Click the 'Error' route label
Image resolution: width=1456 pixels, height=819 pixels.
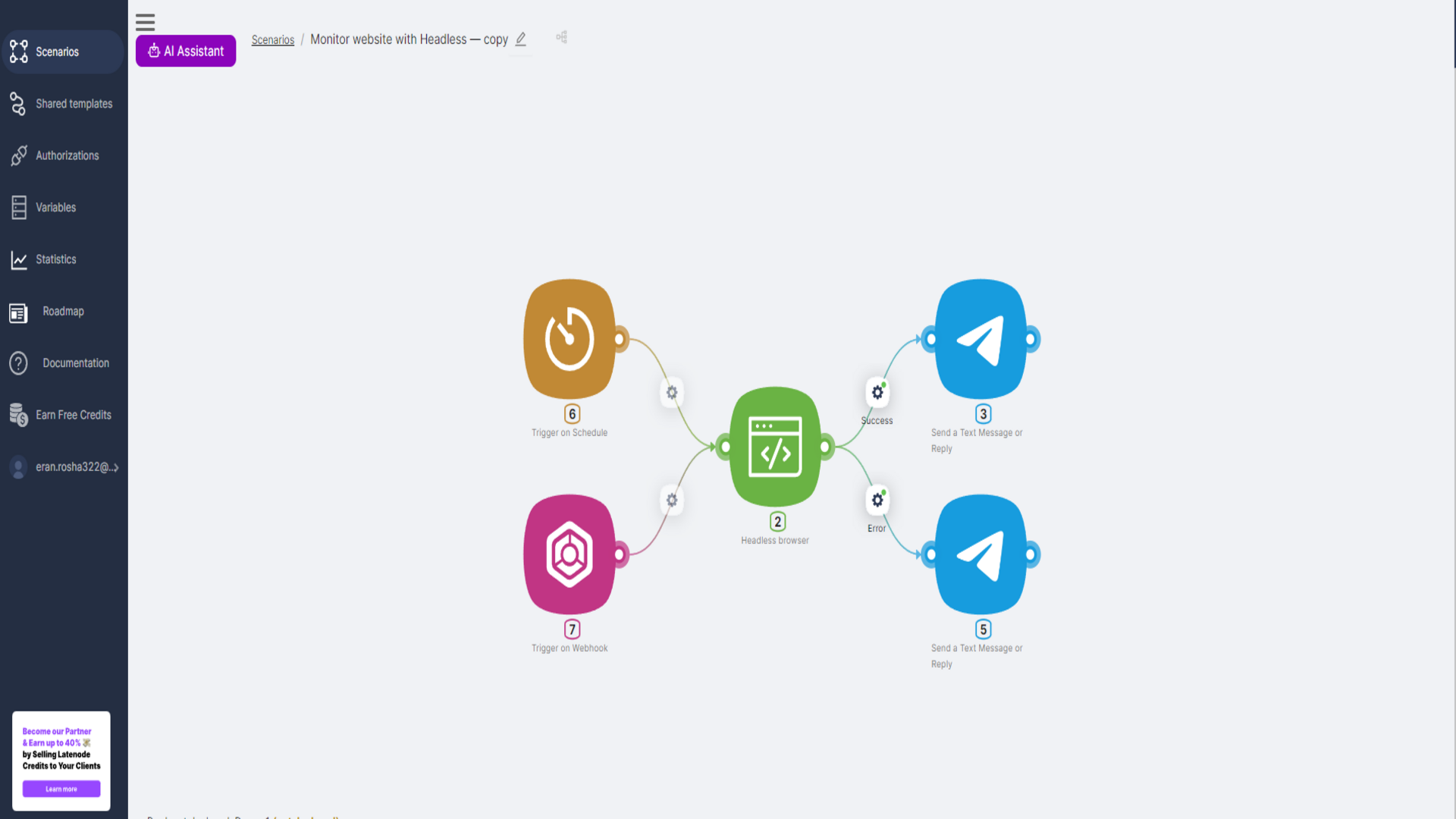point(877,529)
